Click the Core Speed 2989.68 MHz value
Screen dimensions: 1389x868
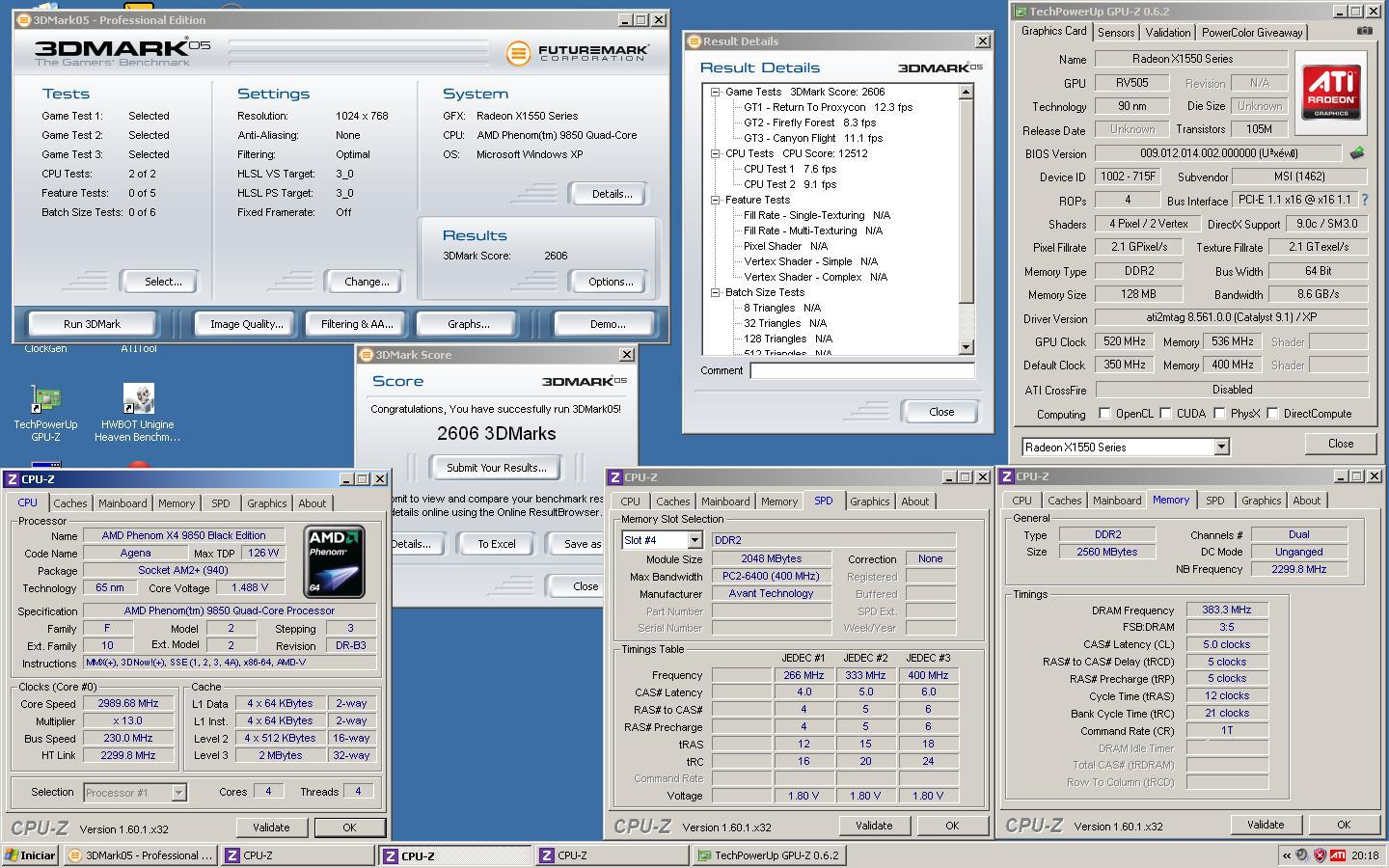pyautogui.click(x=128, y=703)
